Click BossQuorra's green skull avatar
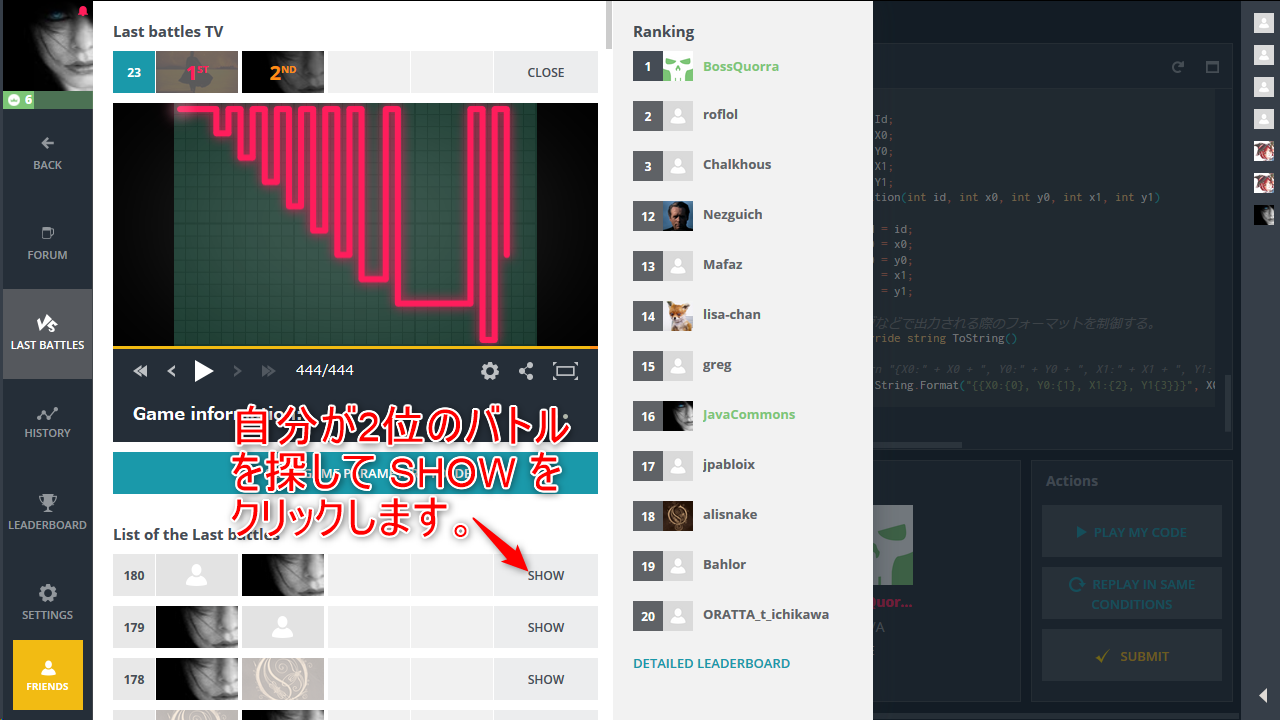Screen dimensions: 1280x720 point(678,66)
